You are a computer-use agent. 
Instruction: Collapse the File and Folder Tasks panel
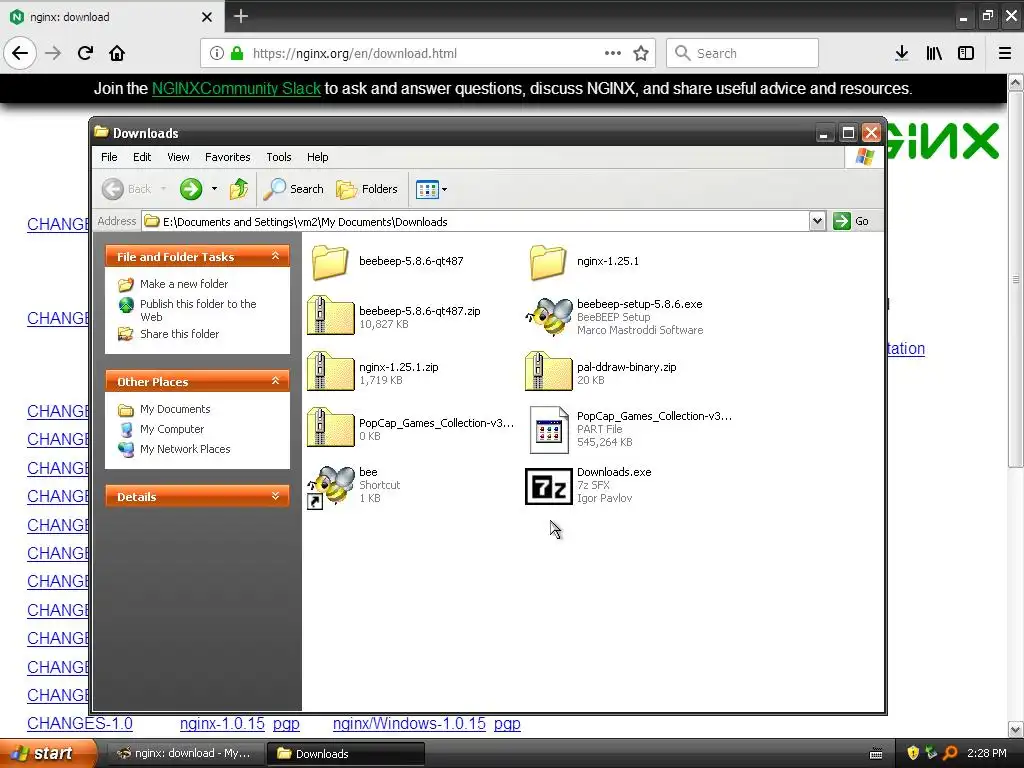click(x=276, y=256)
